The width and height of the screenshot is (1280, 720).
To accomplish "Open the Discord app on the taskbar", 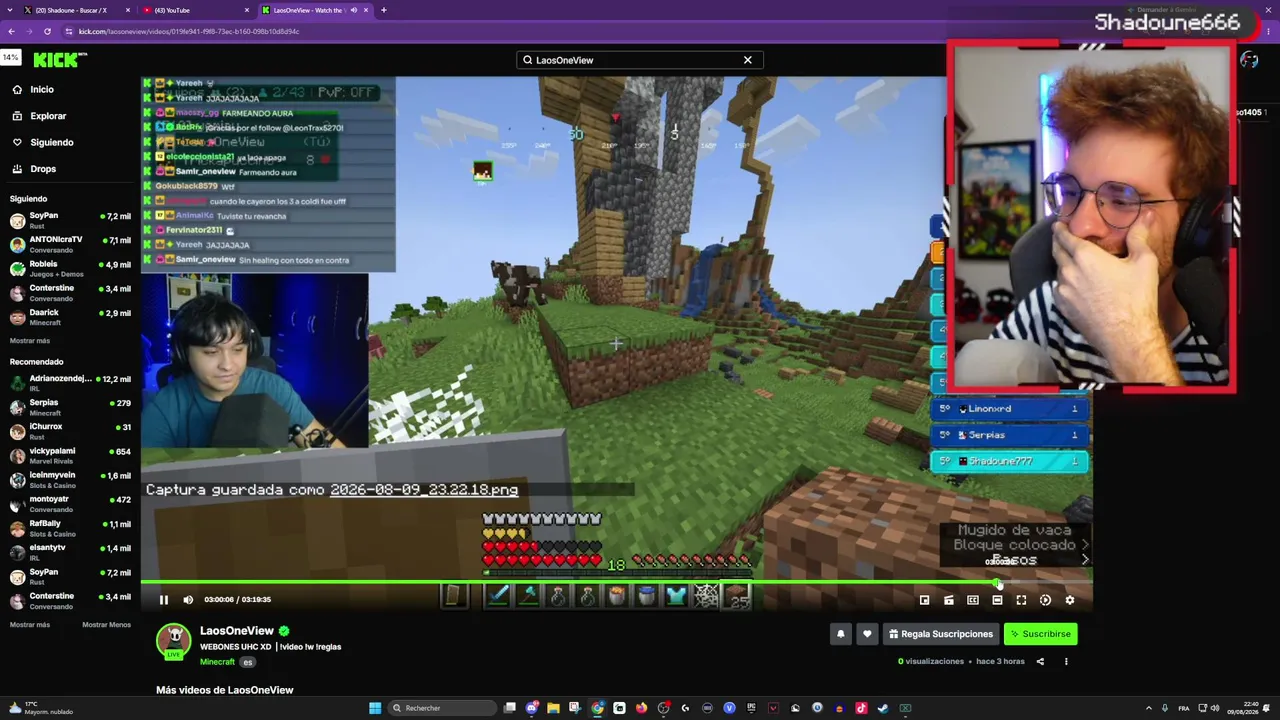I will pyautogui.click(x=531, y=708).
